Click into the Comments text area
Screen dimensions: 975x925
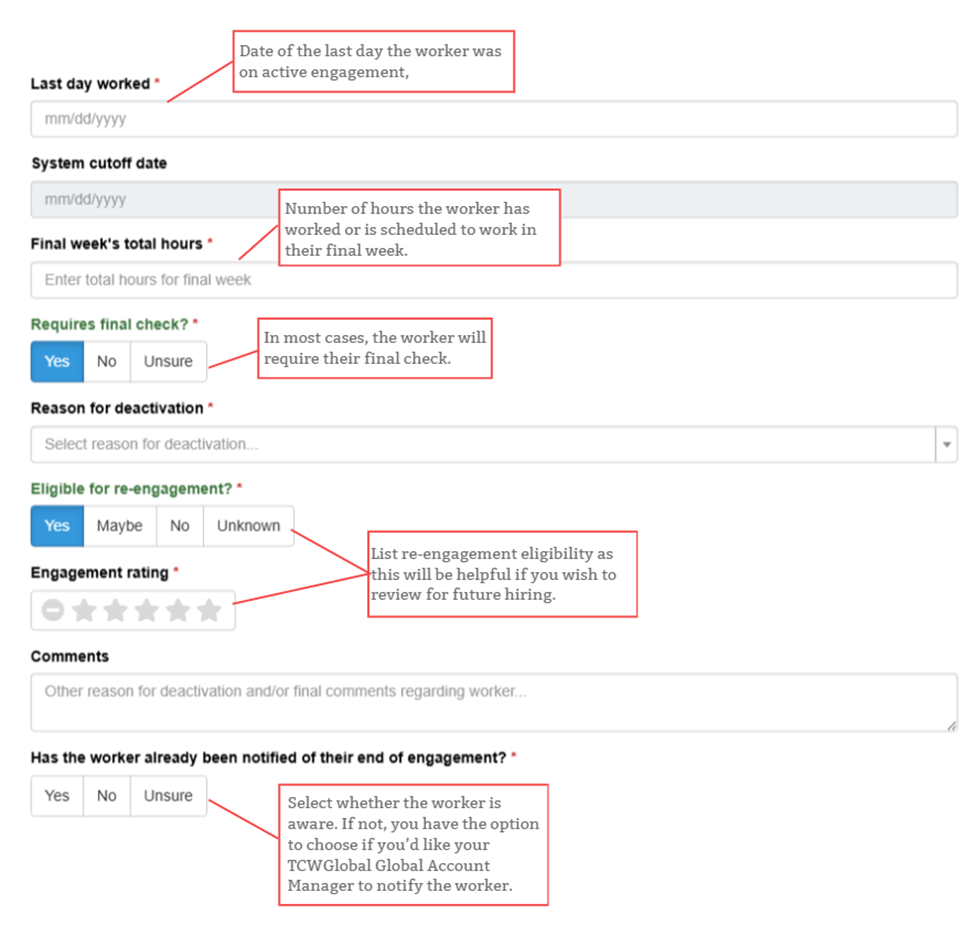coord(493,702)
